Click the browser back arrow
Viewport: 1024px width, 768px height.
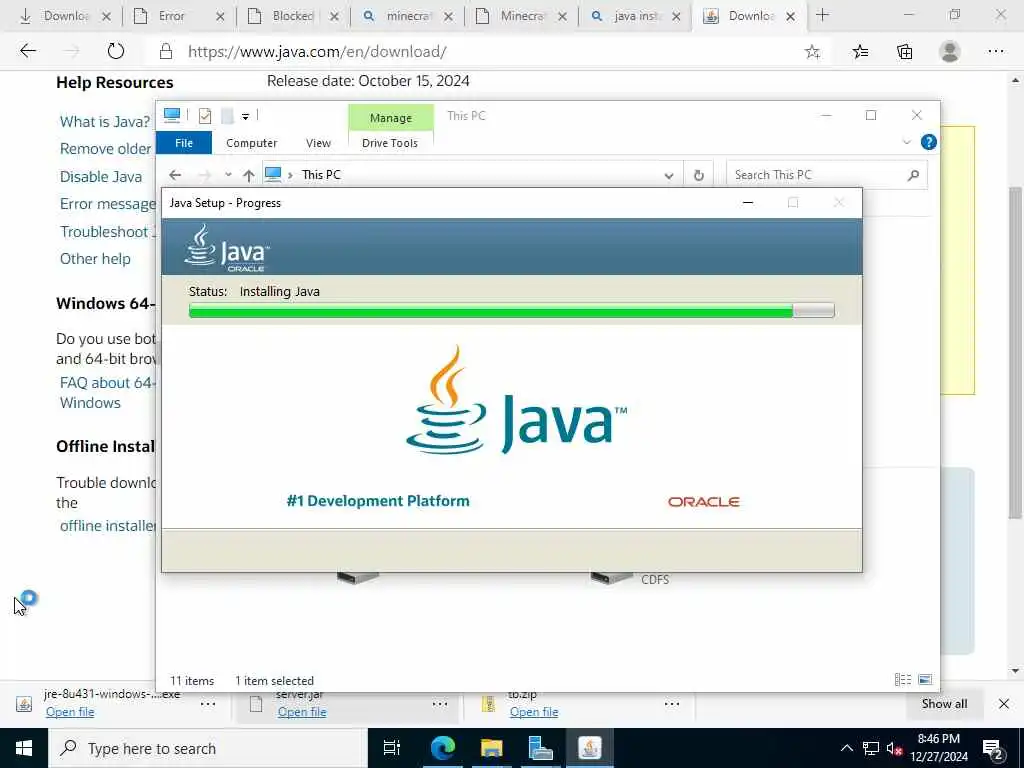point(27,51)
